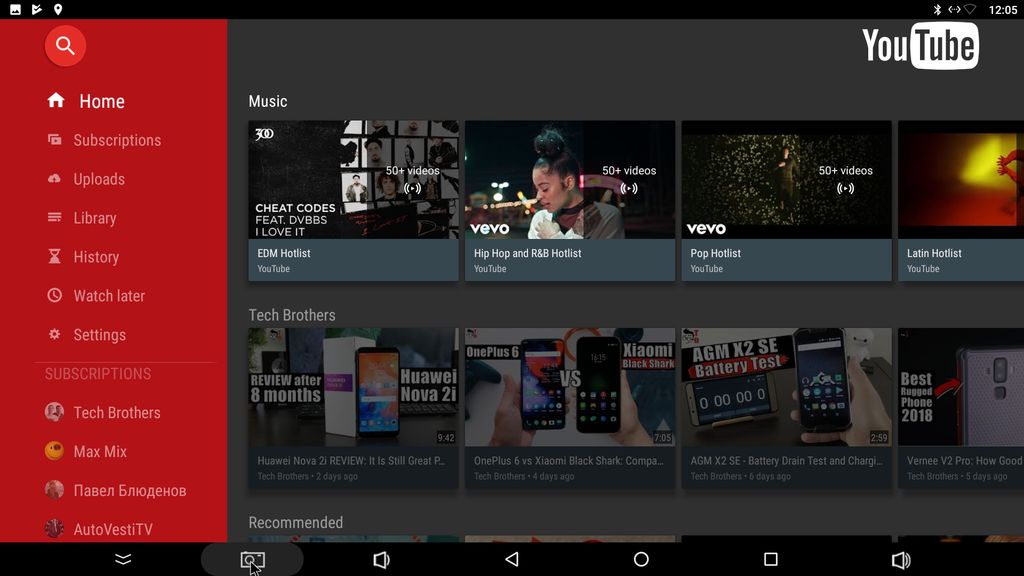Select Home in the sidebar
The image size is (1024, 576).
coord(101,101)
